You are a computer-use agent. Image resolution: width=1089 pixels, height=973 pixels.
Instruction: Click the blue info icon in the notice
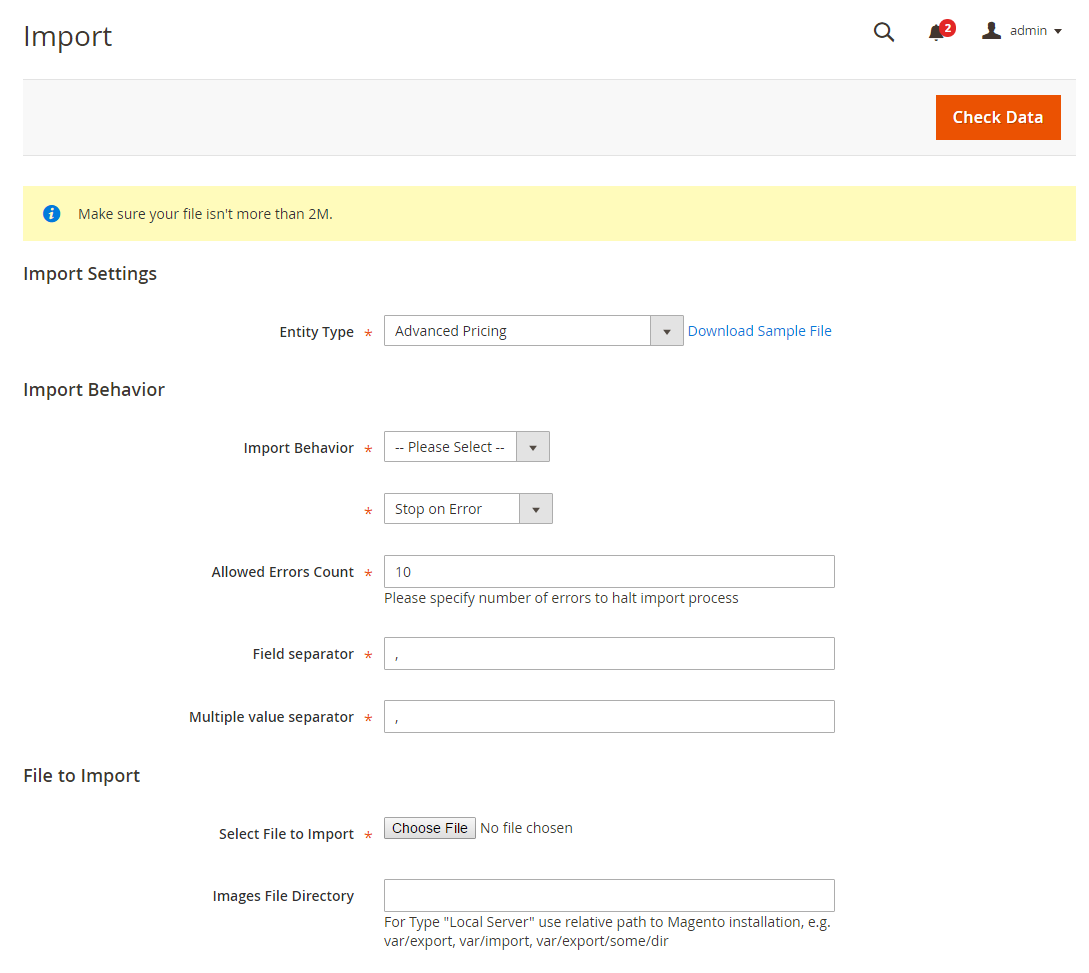click(52, 214)
